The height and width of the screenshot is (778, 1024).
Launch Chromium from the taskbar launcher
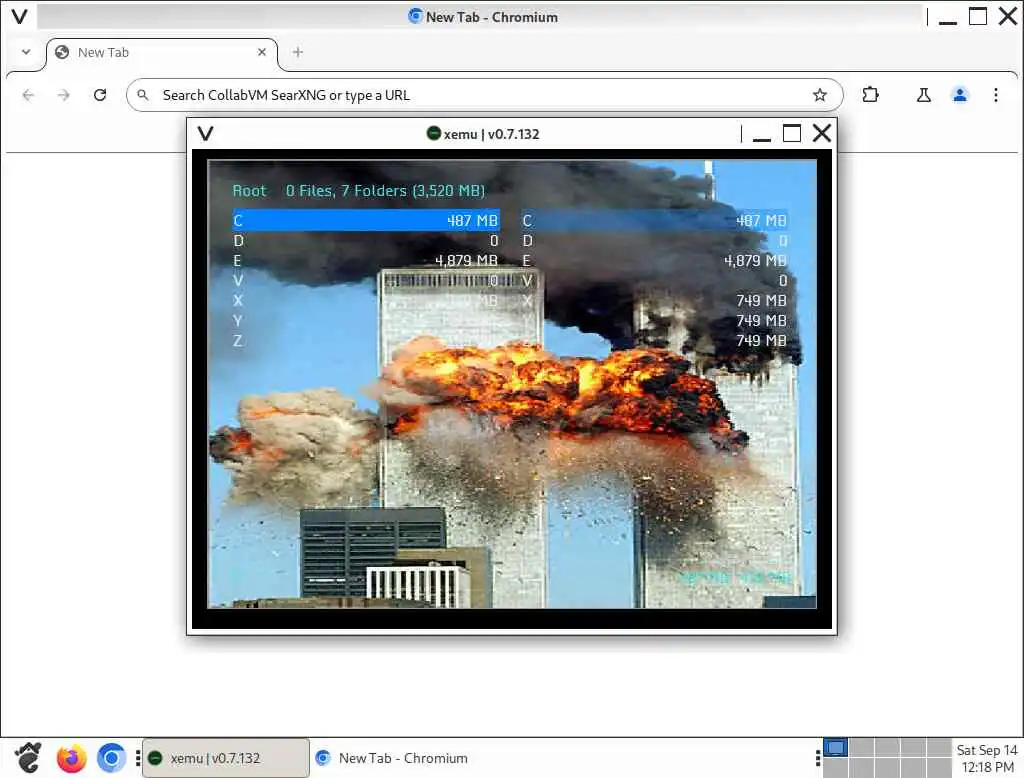tap(111, 758)
